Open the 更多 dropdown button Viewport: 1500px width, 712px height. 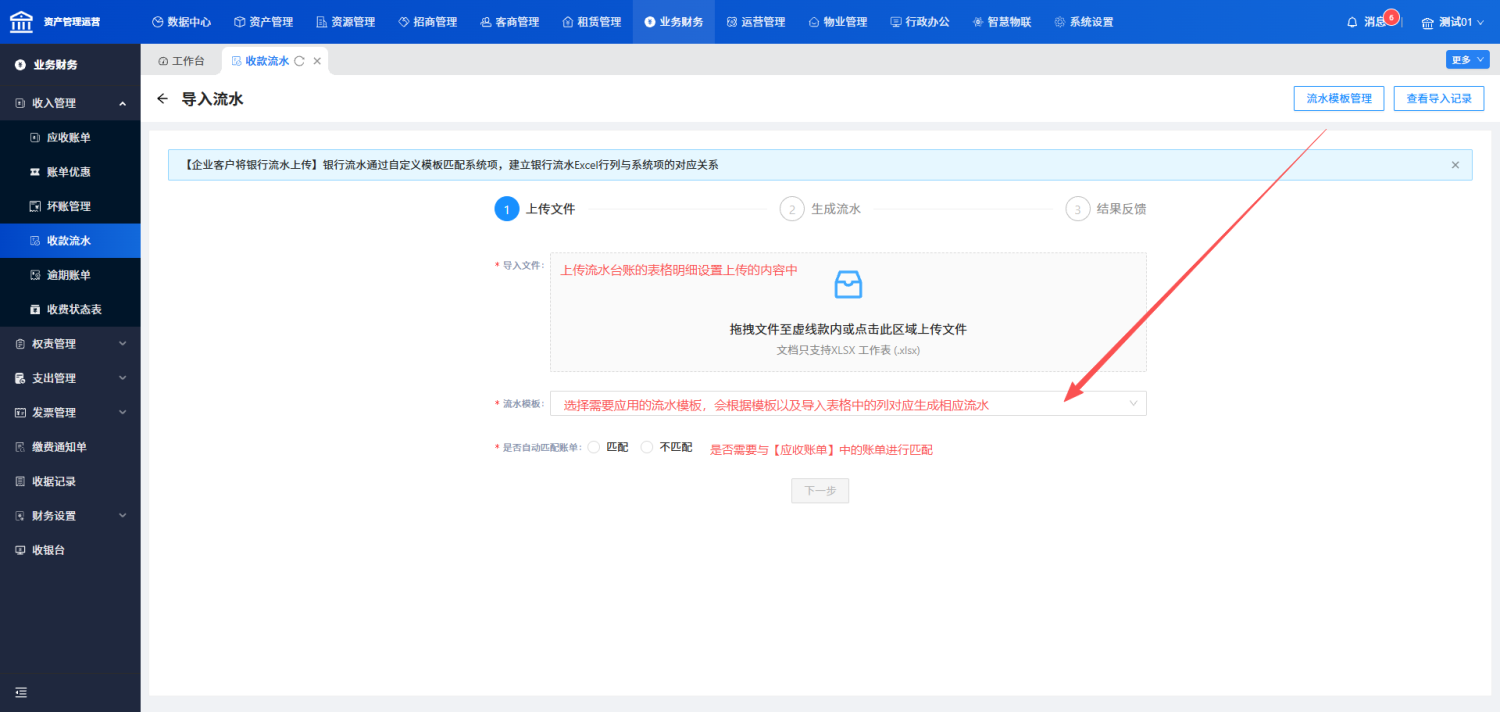[x=1467, y=60]
